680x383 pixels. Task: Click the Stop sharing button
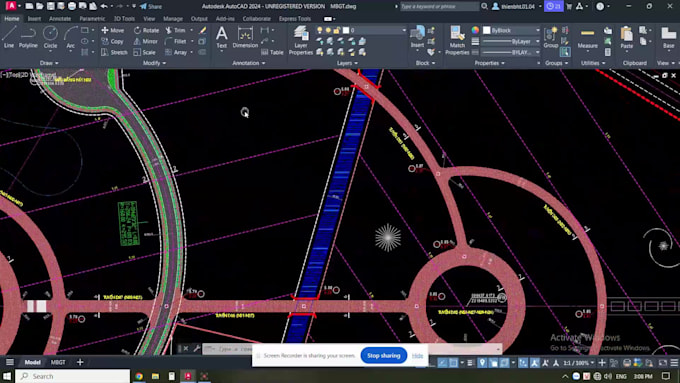tap(384, 356)
